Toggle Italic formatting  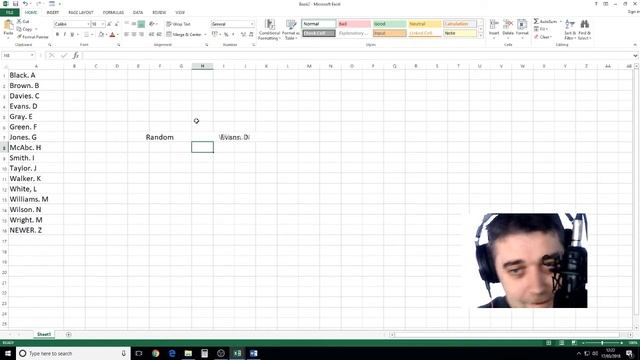64,35
